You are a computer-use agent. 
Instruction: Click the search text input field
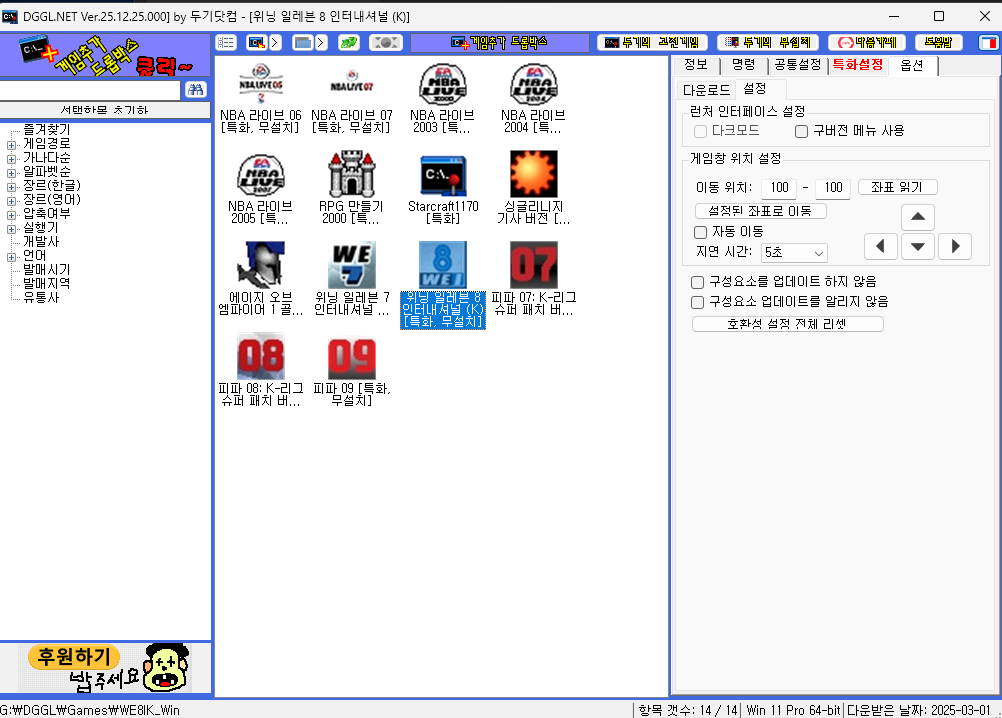tap(90, 90)
